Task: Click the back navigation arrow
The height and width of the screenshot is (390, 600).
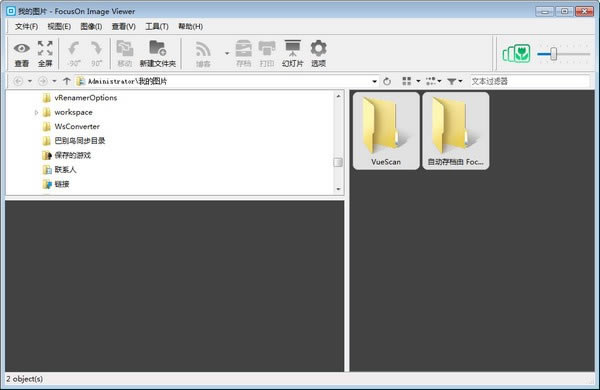Action: point(18,81)
